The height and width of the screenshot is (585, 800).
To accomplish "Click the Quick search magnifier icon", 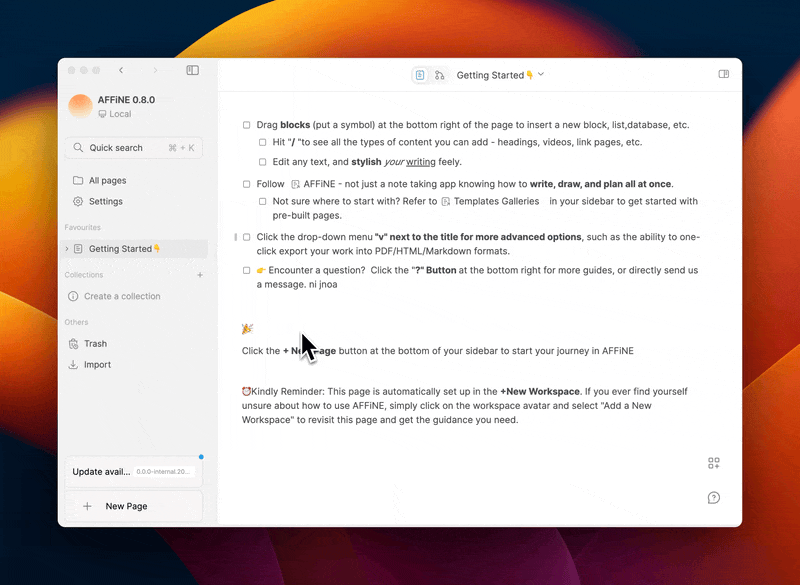I will tap(78, 147).
